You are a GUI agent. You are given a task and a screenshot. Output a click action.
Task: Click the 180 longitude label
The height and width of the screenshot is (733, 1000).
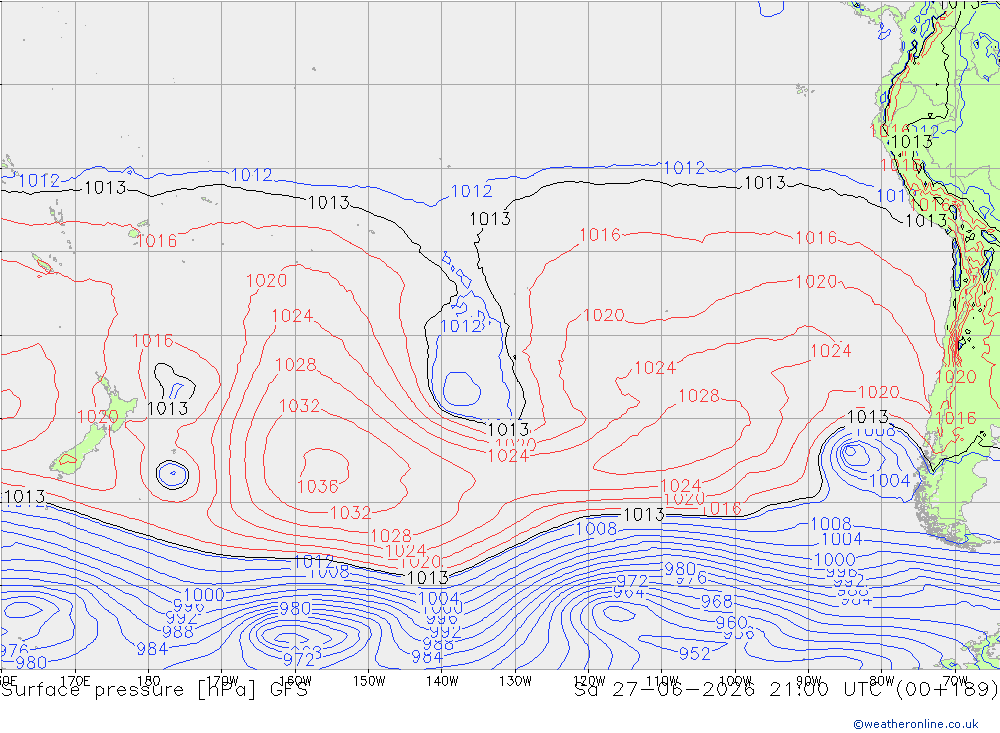coord(149,681)
